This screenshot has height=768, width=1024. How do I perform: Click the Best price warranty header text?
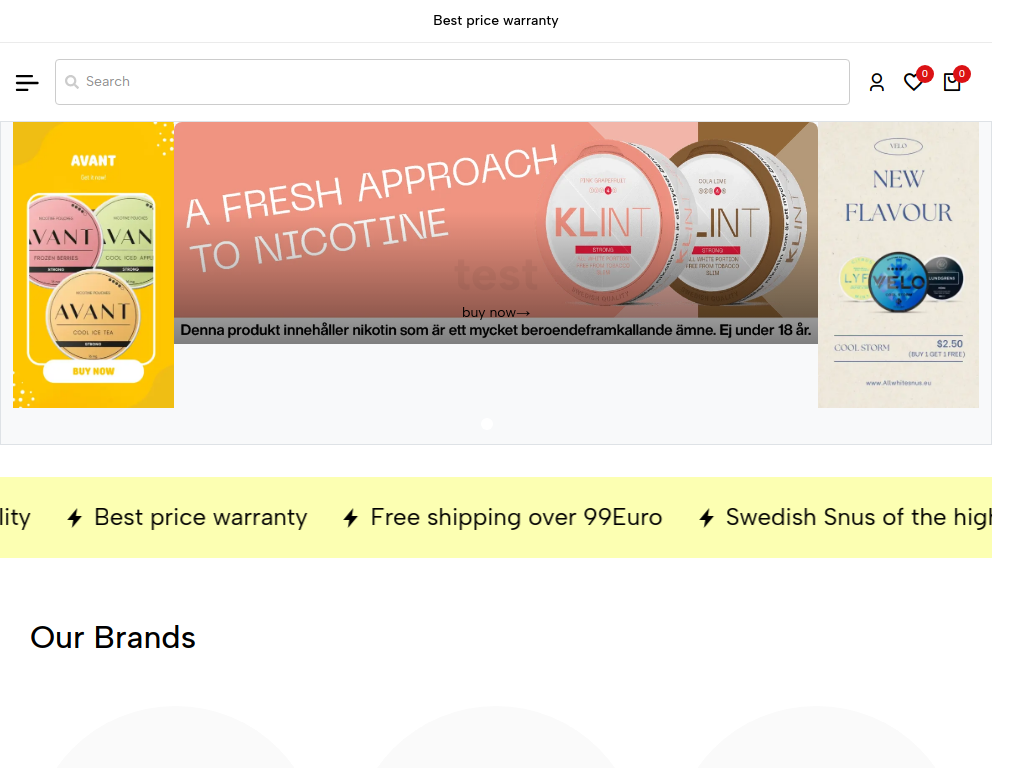(x=495, y=20)
